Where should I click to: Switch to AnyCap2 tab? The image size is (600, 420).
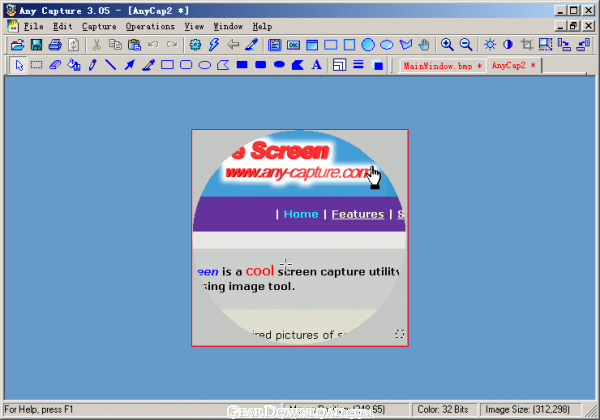[x=513, y=65]
